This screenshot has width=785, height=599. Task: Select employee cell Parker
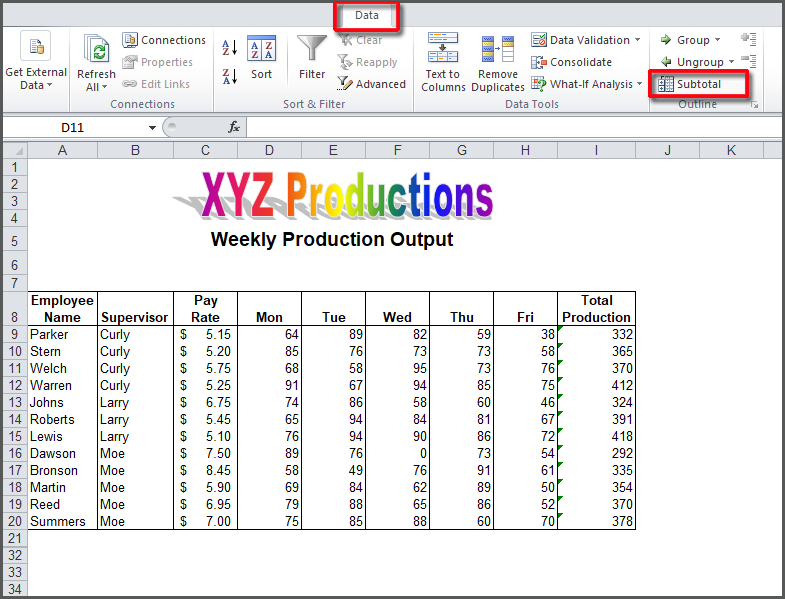click(x=63, y=335)
